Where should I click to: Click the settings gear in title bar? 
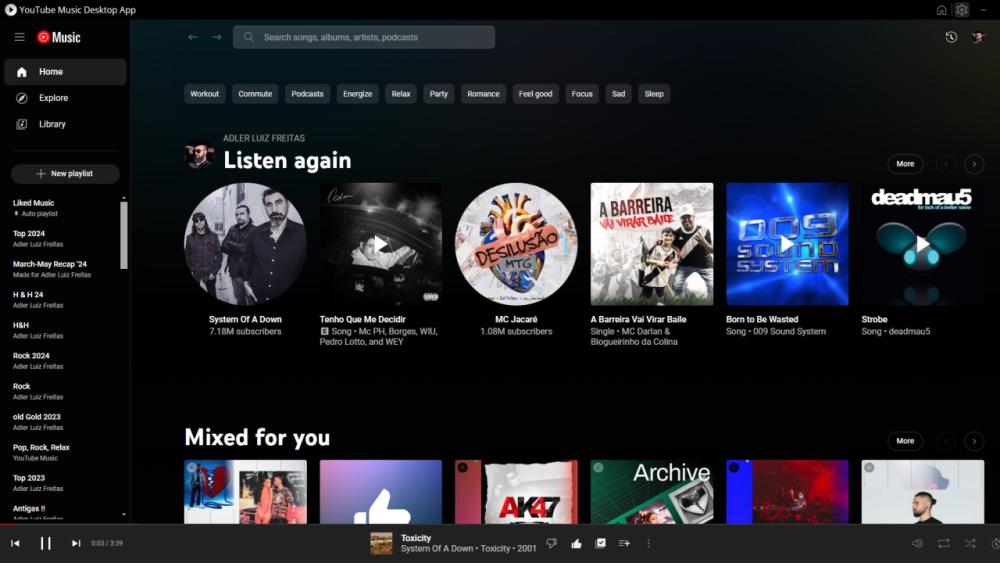(961, 10)
